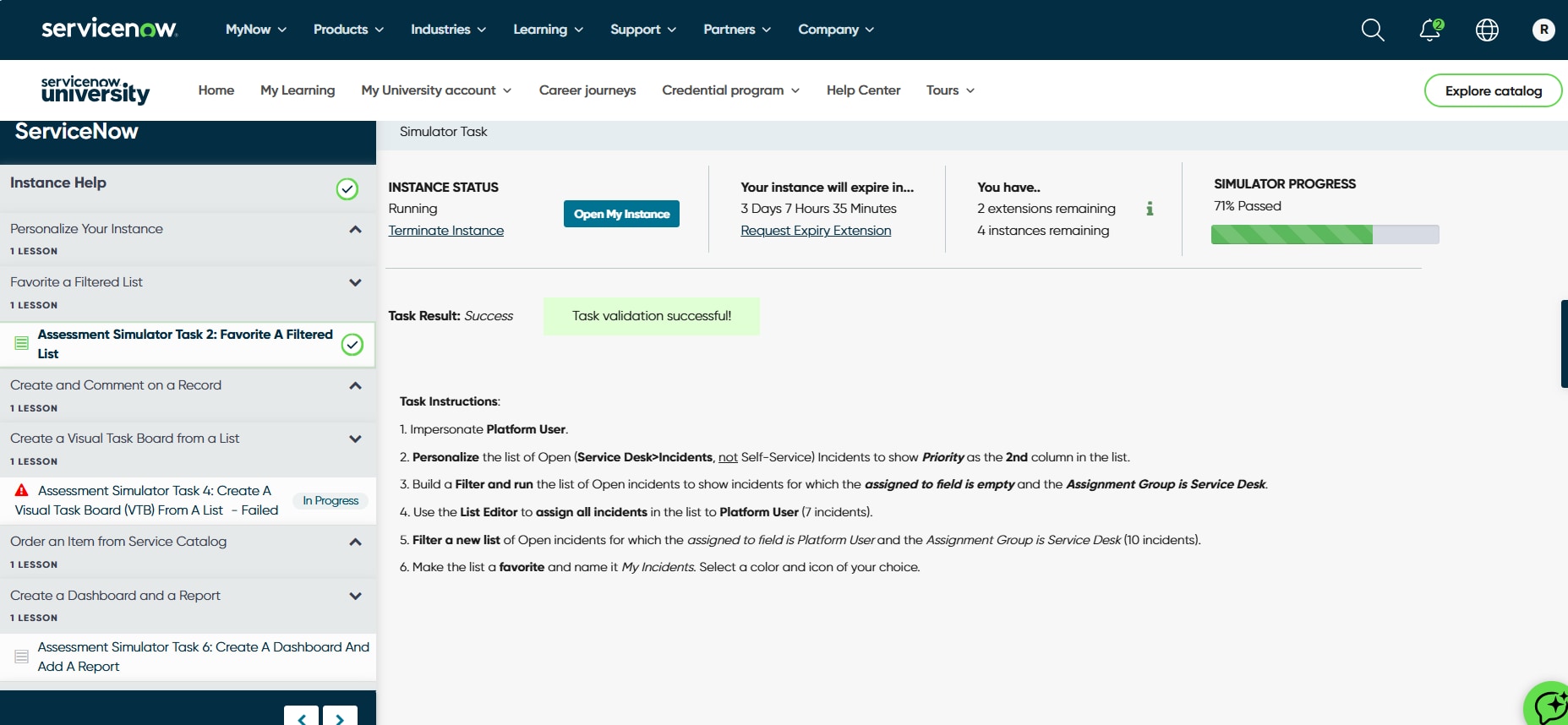Click the Instance Help green checkmark
This screenshot has height=725, width=1568.
[x=347, y=189]
